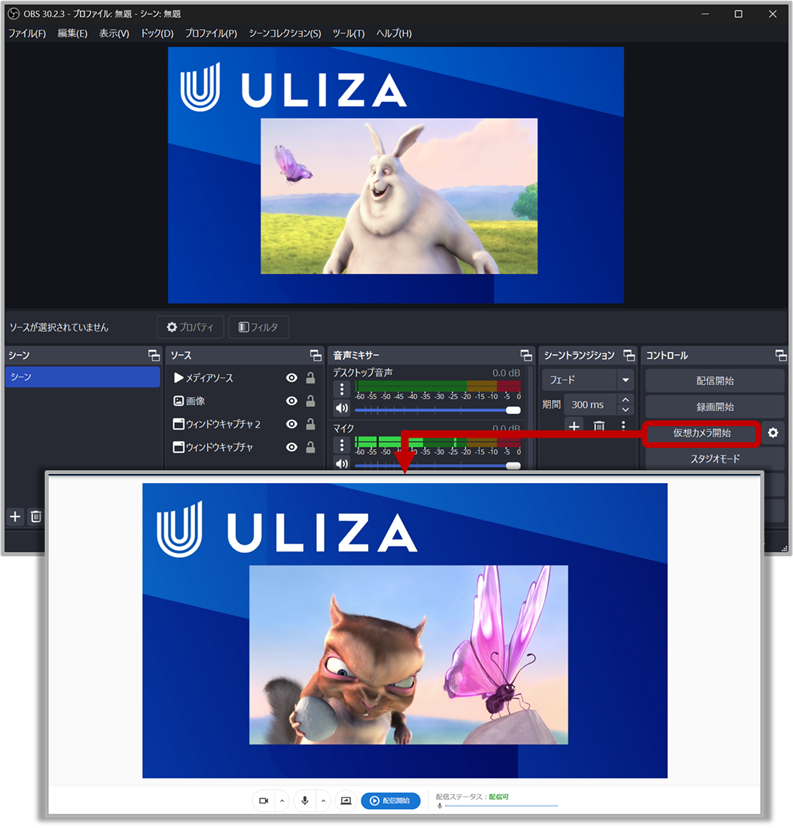Pop out the 音声ミキサー dock panel

tap(526, 355)
